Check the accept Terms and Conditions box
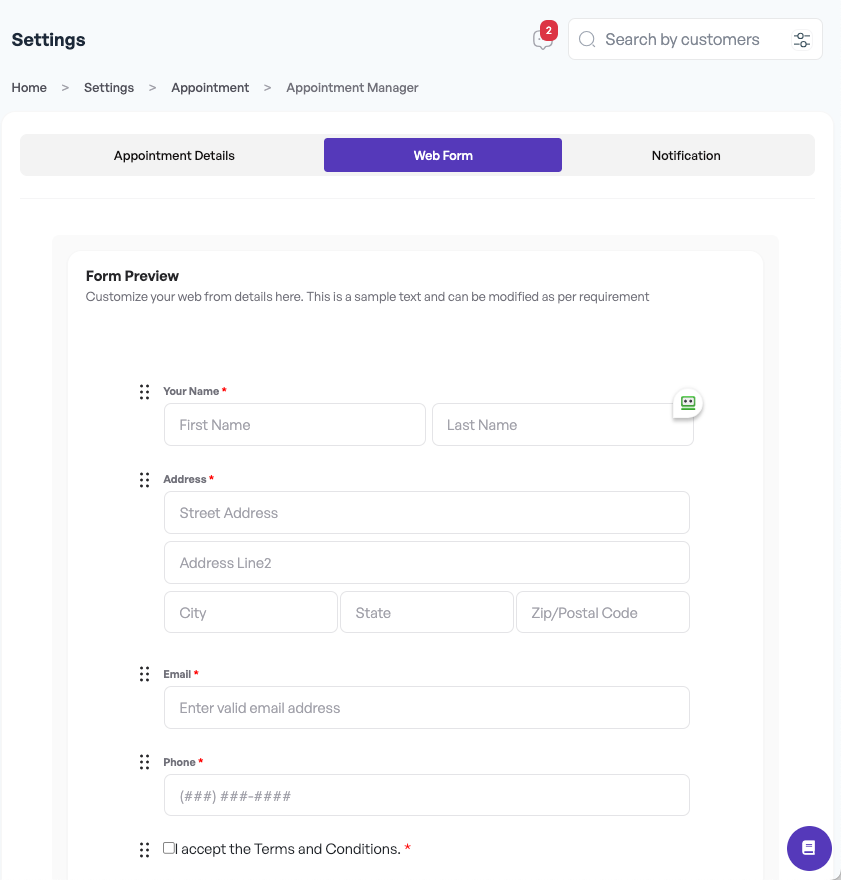 click(168, 847)
